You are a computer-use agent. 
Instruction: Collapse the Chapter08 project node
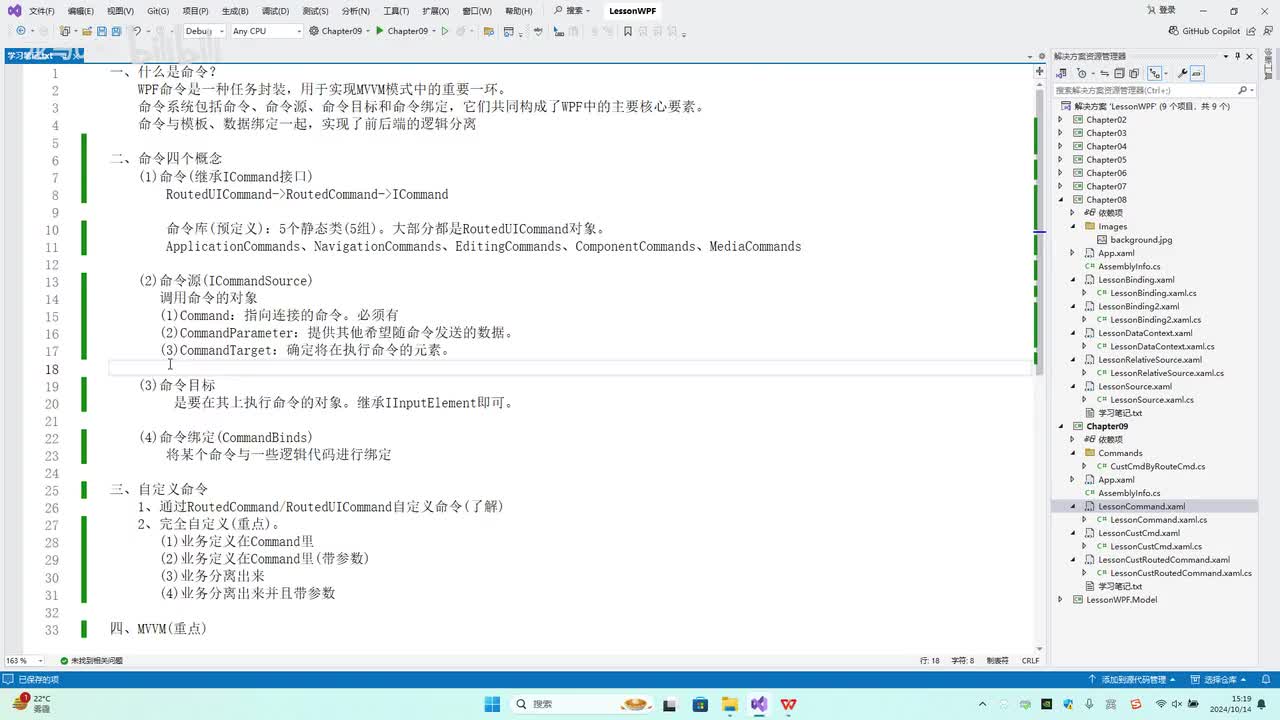pos(1061,200)
